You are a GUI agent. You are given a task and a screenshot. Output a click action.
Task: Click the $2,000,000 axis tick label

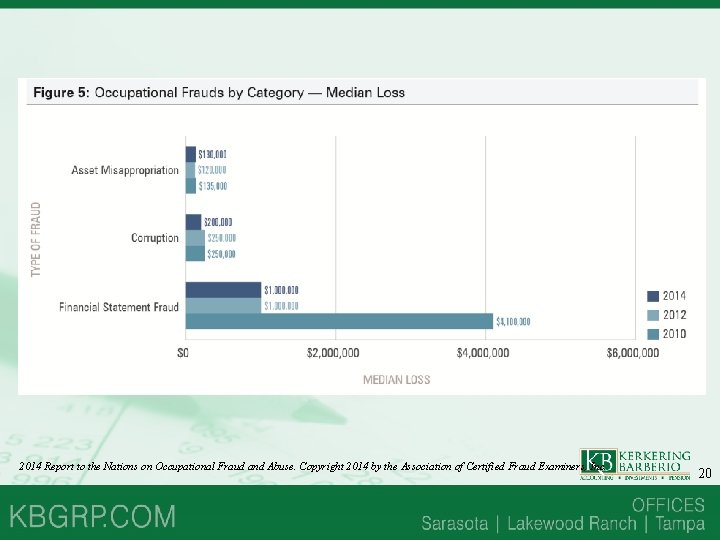[333, 353]
